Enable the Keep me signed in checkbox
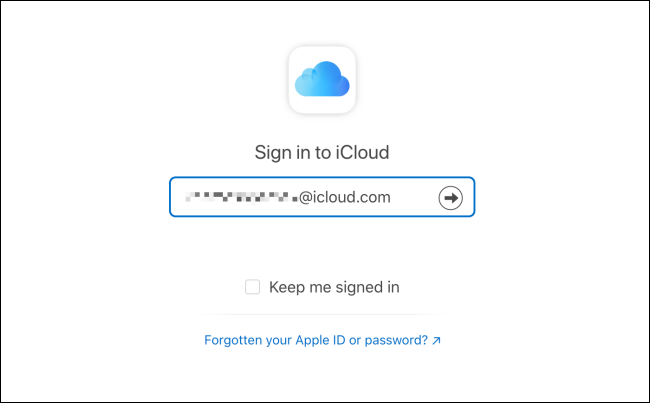This screenshot has height=403, width=650. (x=253, y=288)
